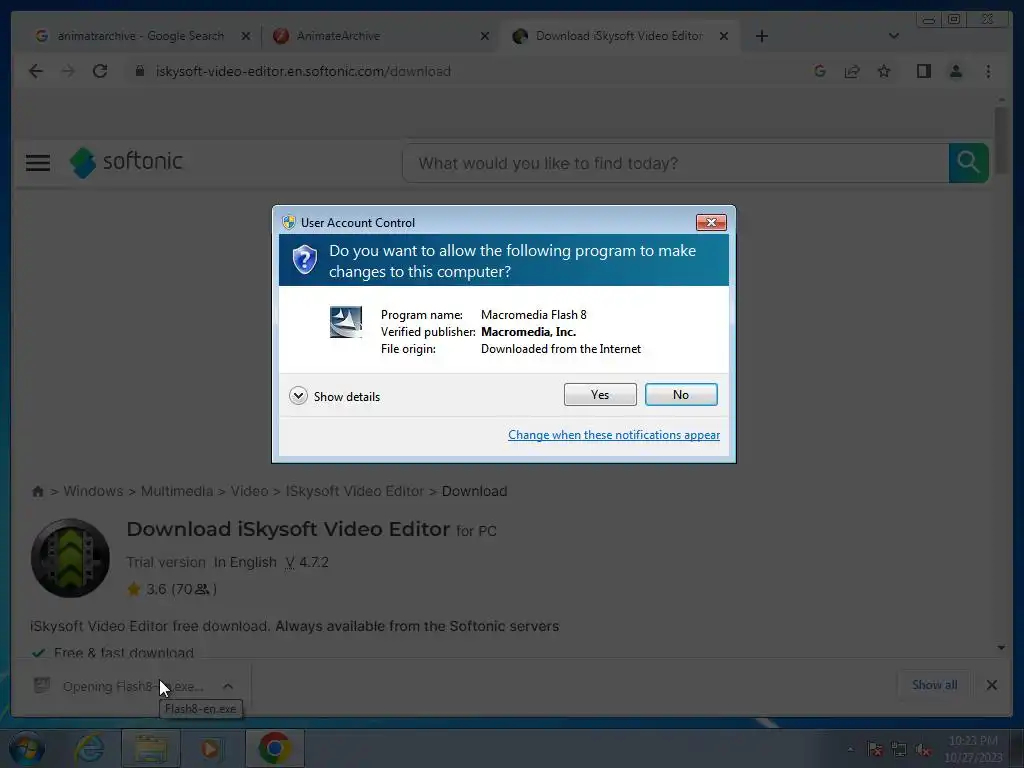Viewport: 1024px width, 768px height.
Task: Click the version V 4.7.2 text
Action: [x=307, y=562]
